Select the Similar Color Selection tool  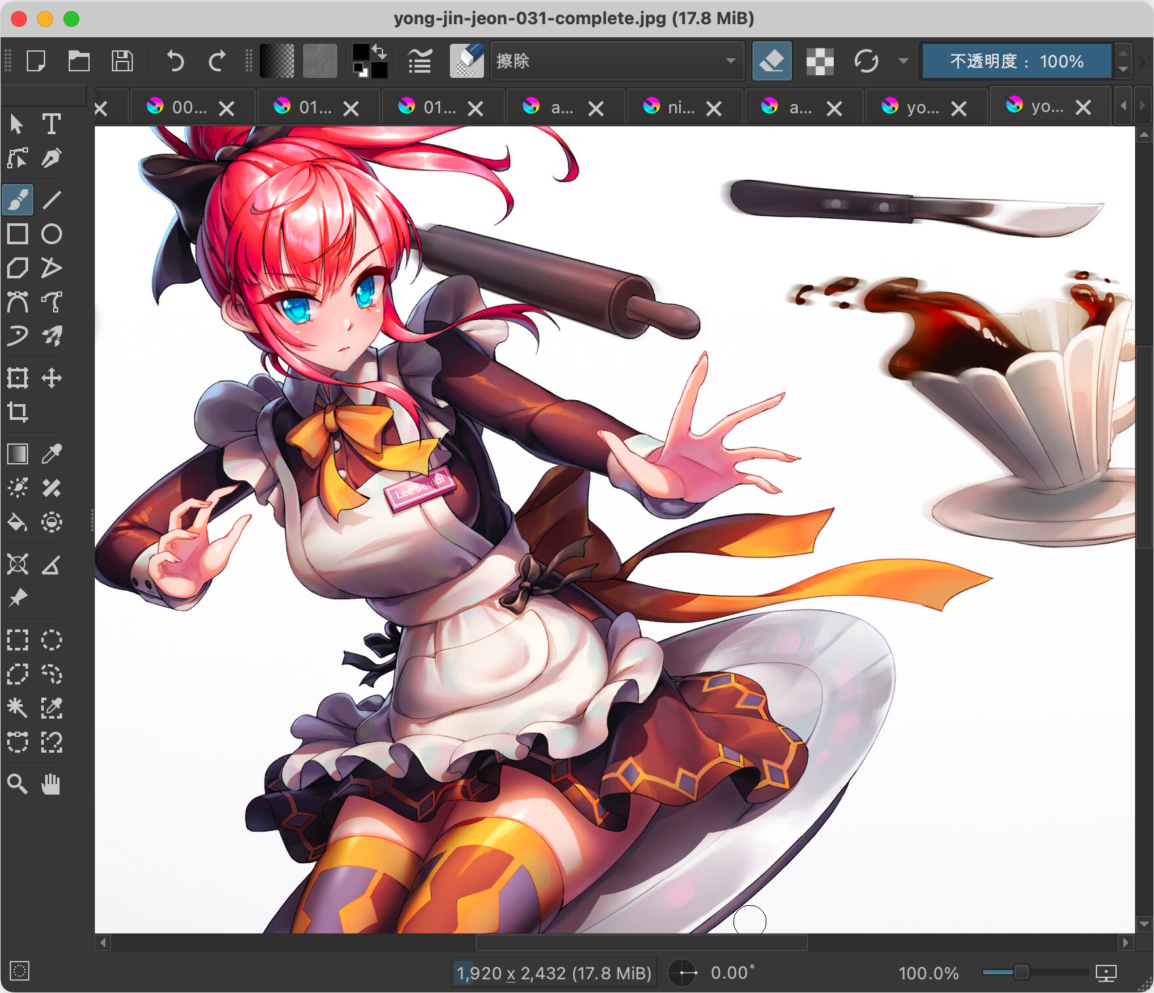coord(51,708)
